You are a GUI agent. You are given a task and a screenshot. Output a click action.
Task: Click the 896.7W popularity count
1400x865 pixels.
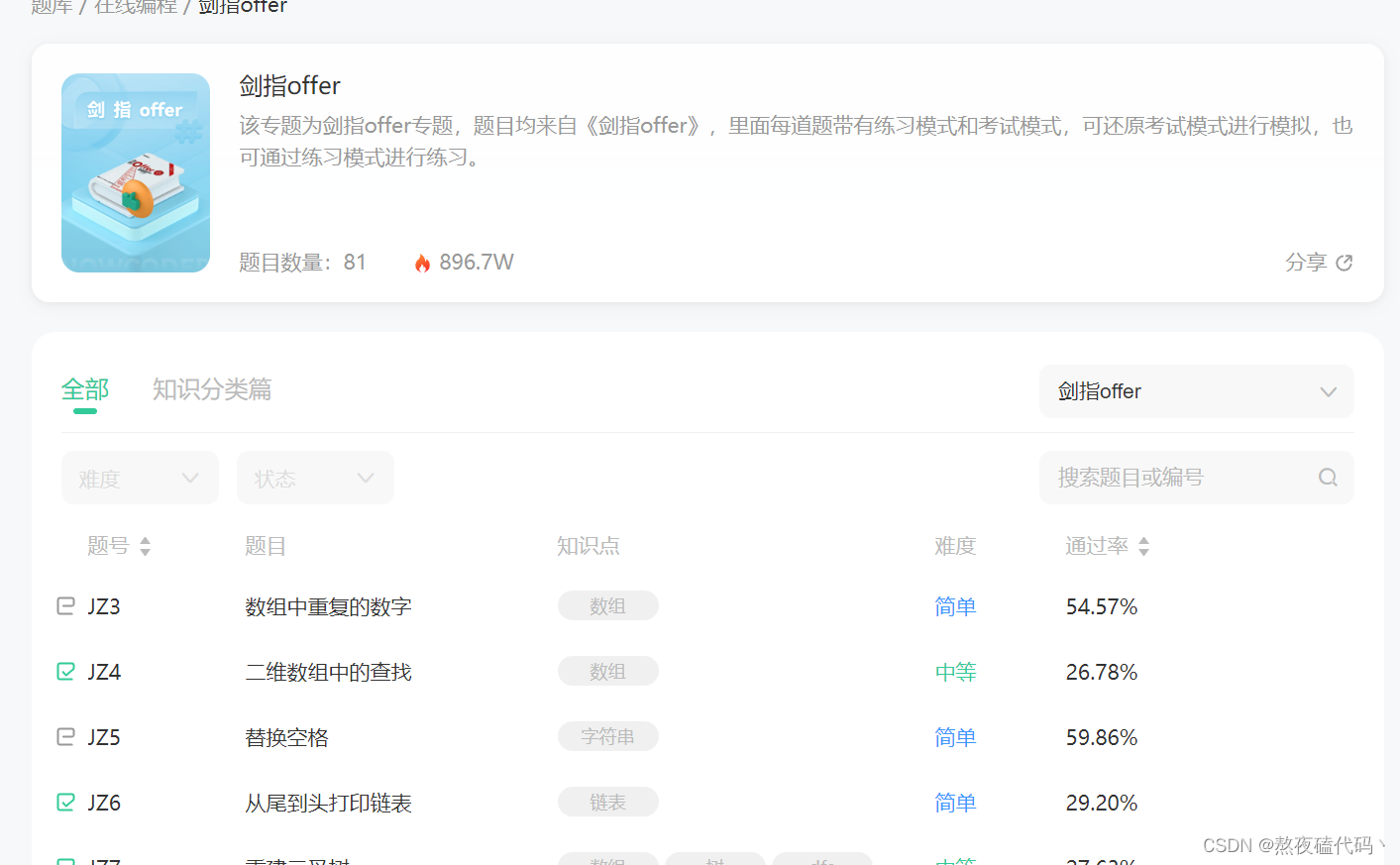click(477, 263)
